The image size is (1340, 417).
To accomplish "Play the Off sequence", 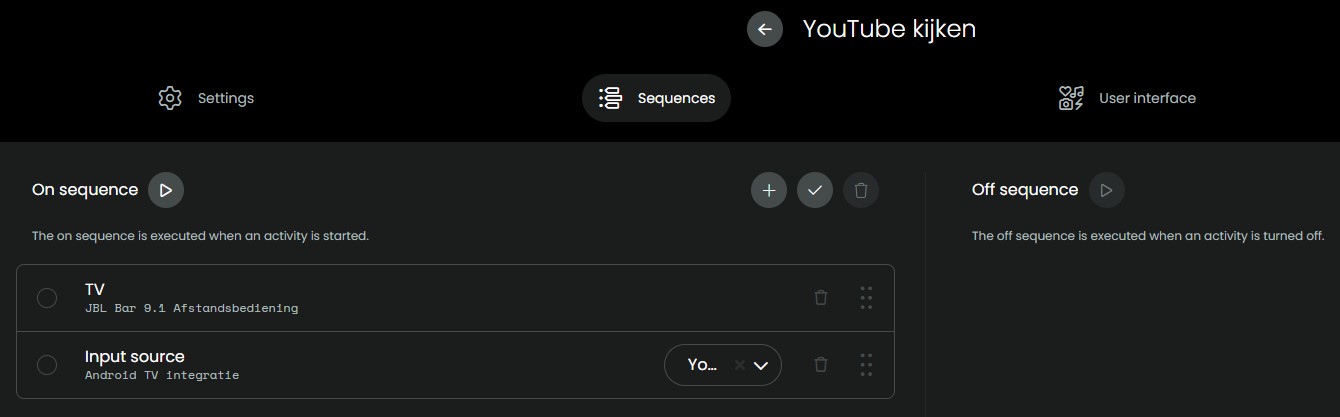I will (1106, 190).
